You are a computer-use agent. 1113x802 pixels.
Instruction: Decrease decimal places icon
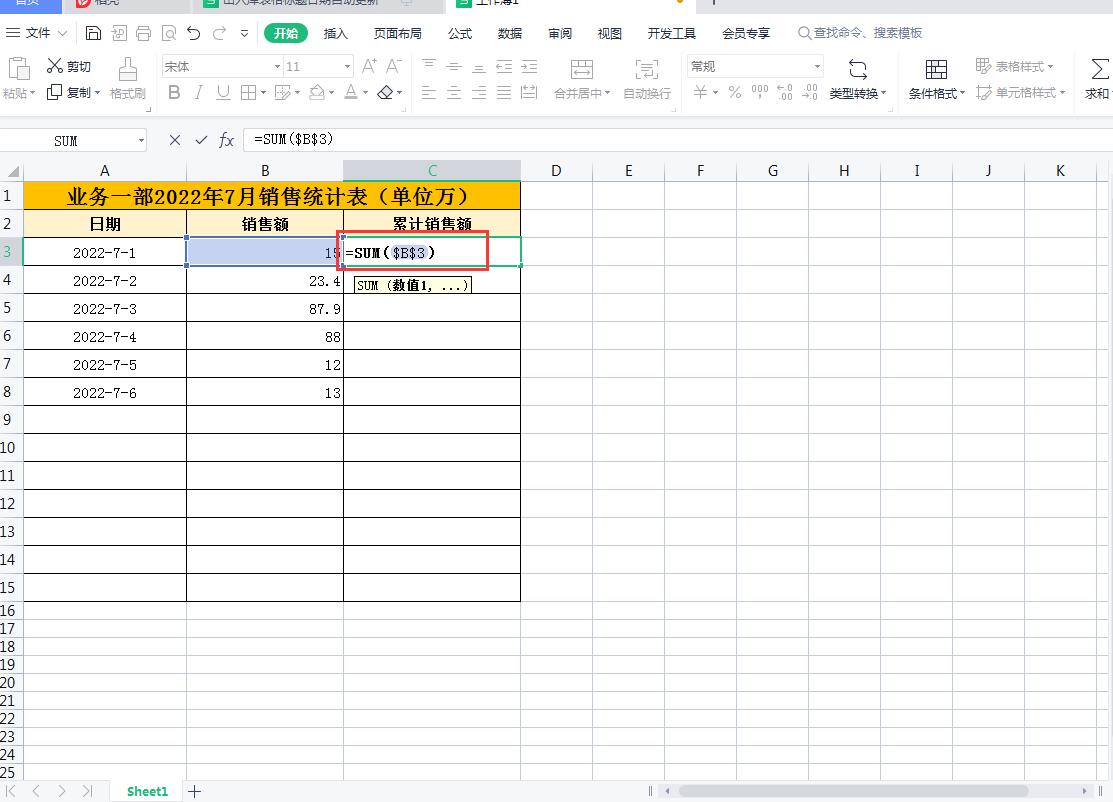coord(810,92)
